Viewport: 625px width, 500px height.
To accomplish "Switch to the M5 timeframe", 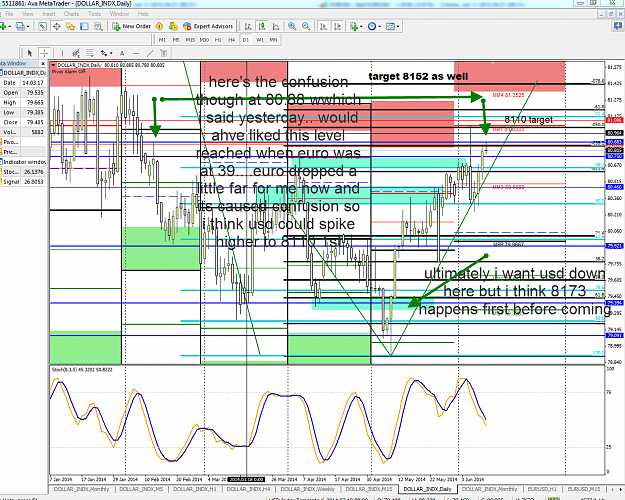I will 176,40.
